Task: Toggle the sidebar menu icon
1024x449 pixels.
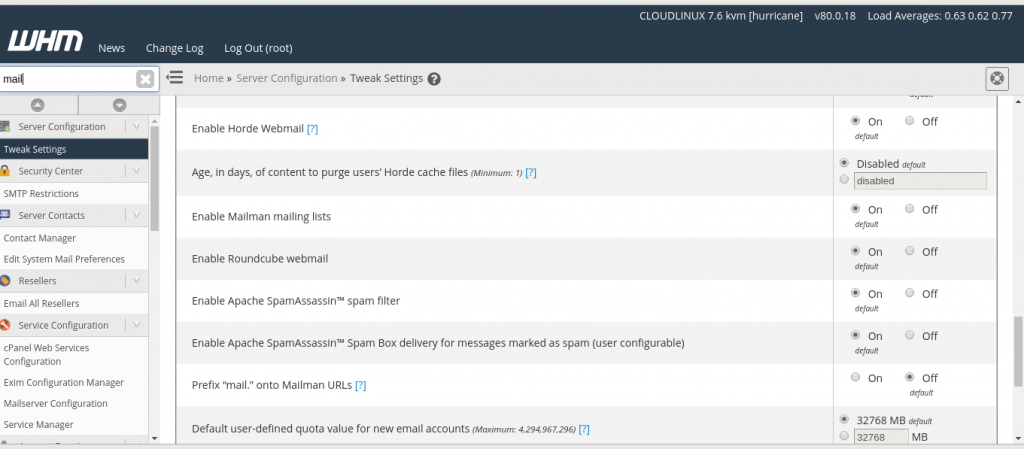Action: [x=174, y=78]
